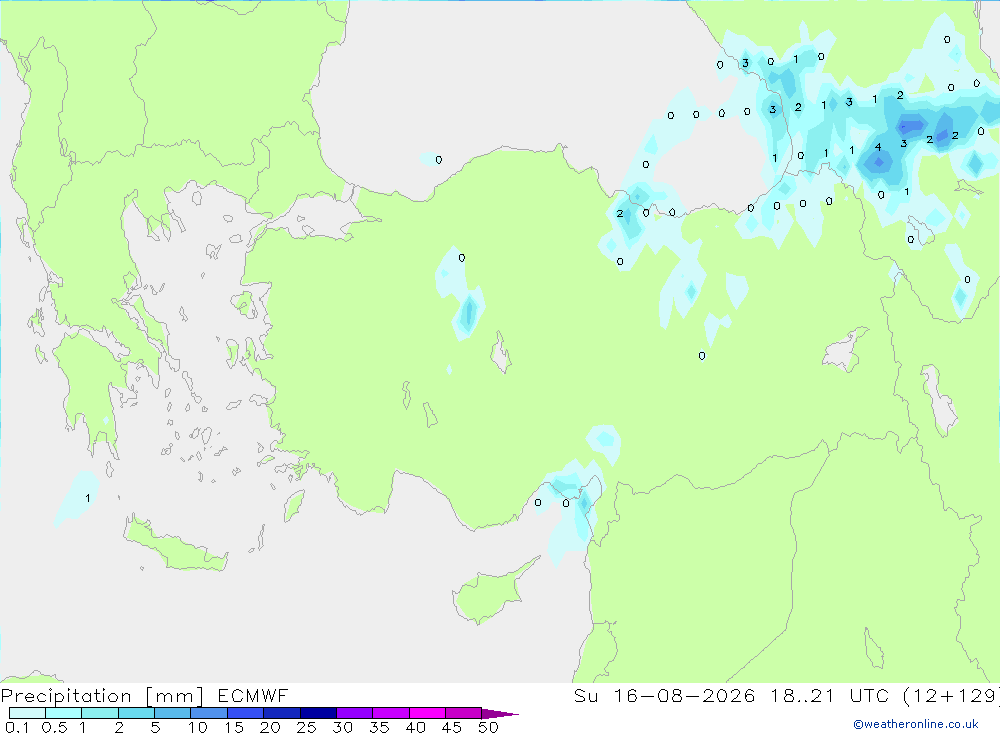Image resolution: width=1000 pixels, height=733 pixels.
Task: Click the '0.1' legend scale label
Action: pos(17,727)
